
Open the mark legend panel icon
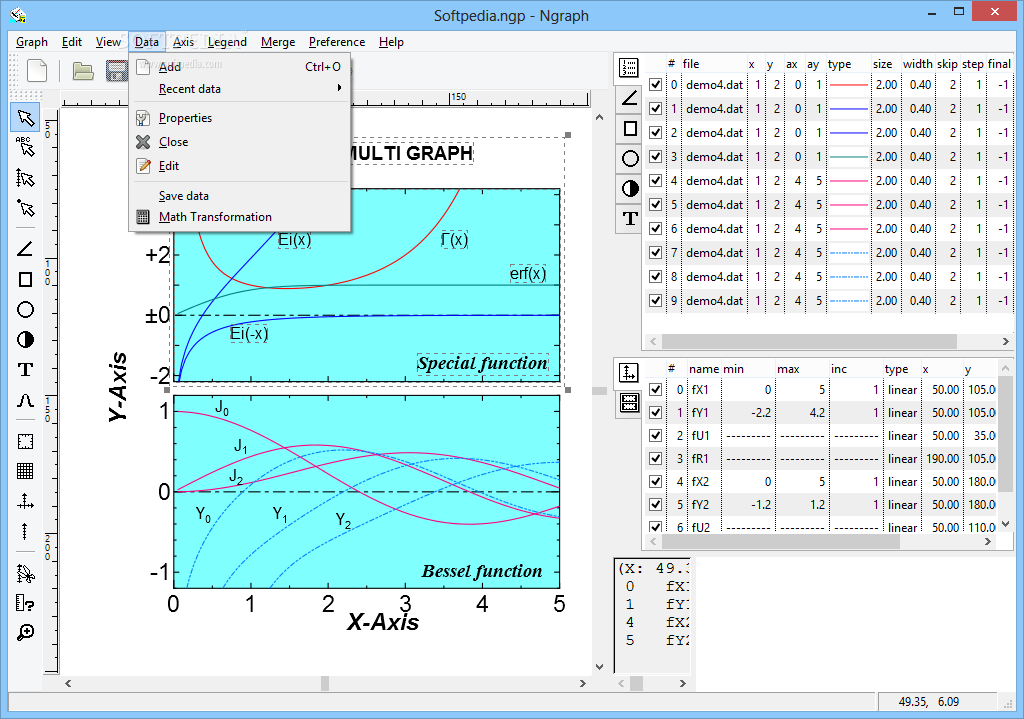click(x=630, y=188)
